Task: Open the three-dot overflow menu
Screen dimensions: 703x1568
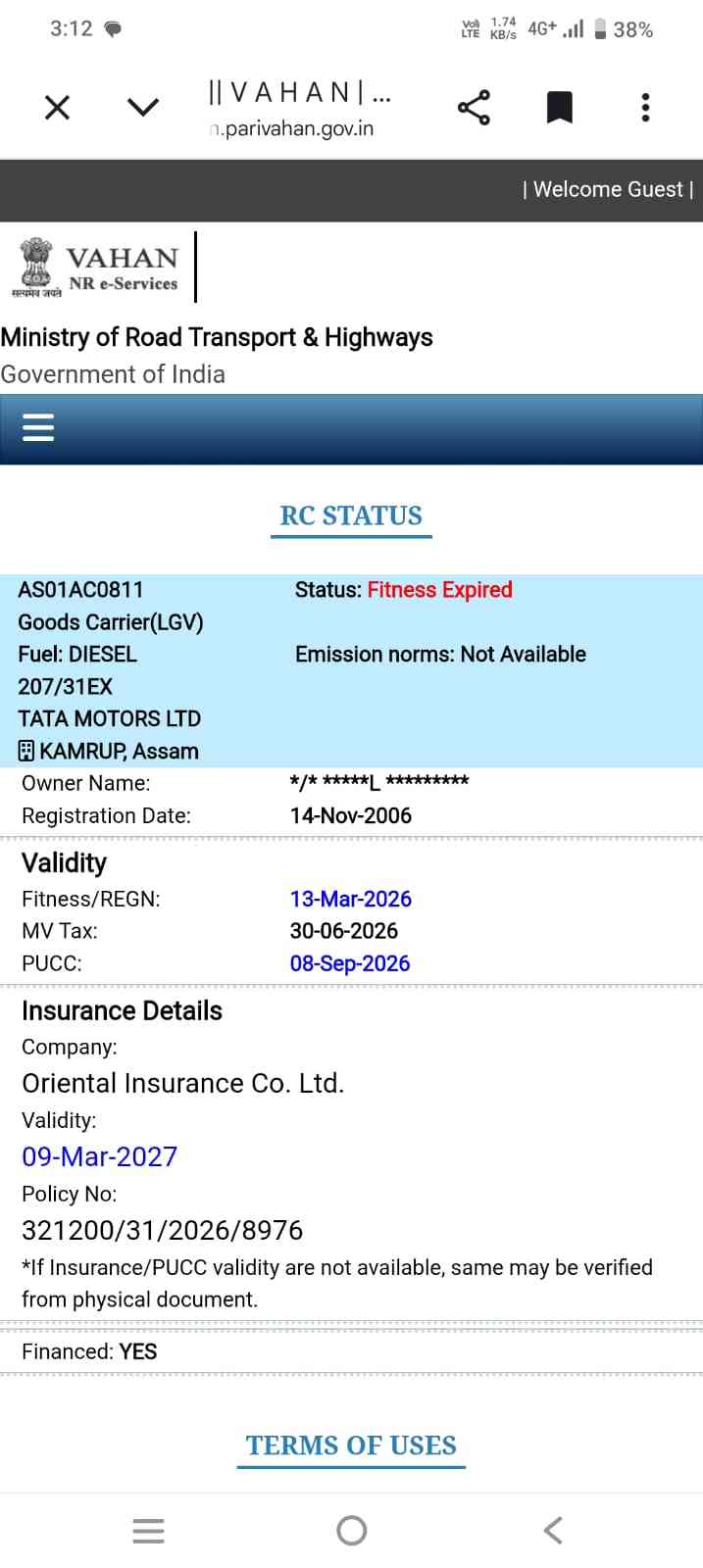Action: tap(645, 107)
